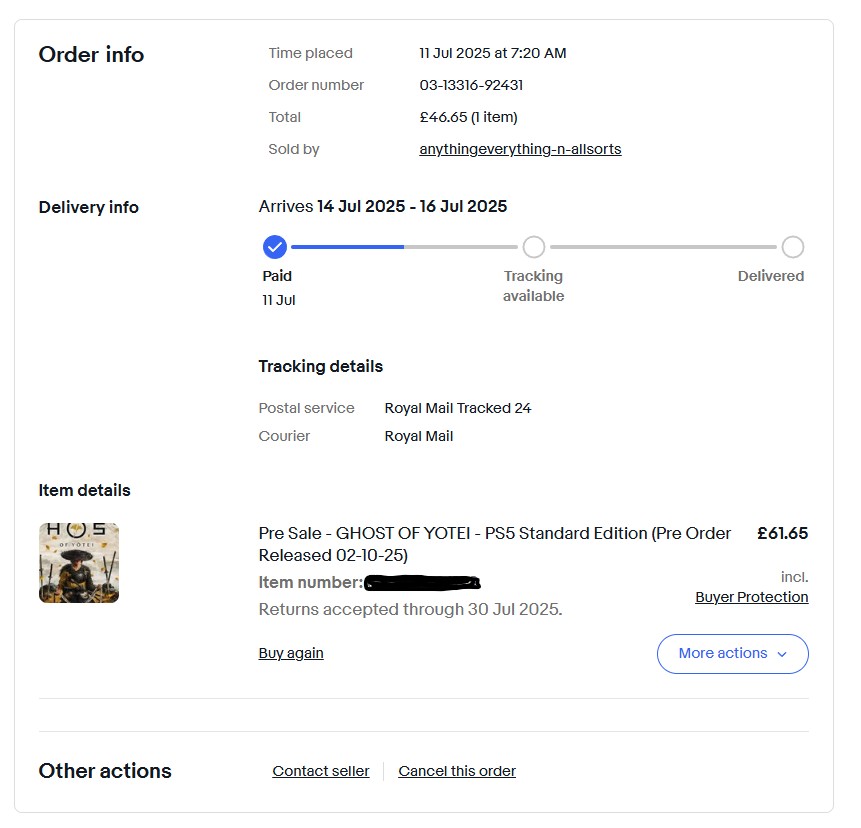
Task: Click the Royal Mail Tracked 24 postal service text
Action: 458,408
